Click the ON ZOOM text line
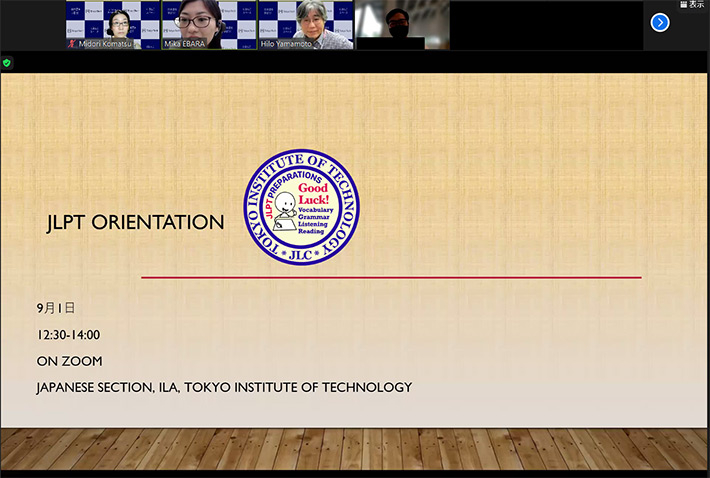Screen dimensions: 710x478 coord(69,361)
